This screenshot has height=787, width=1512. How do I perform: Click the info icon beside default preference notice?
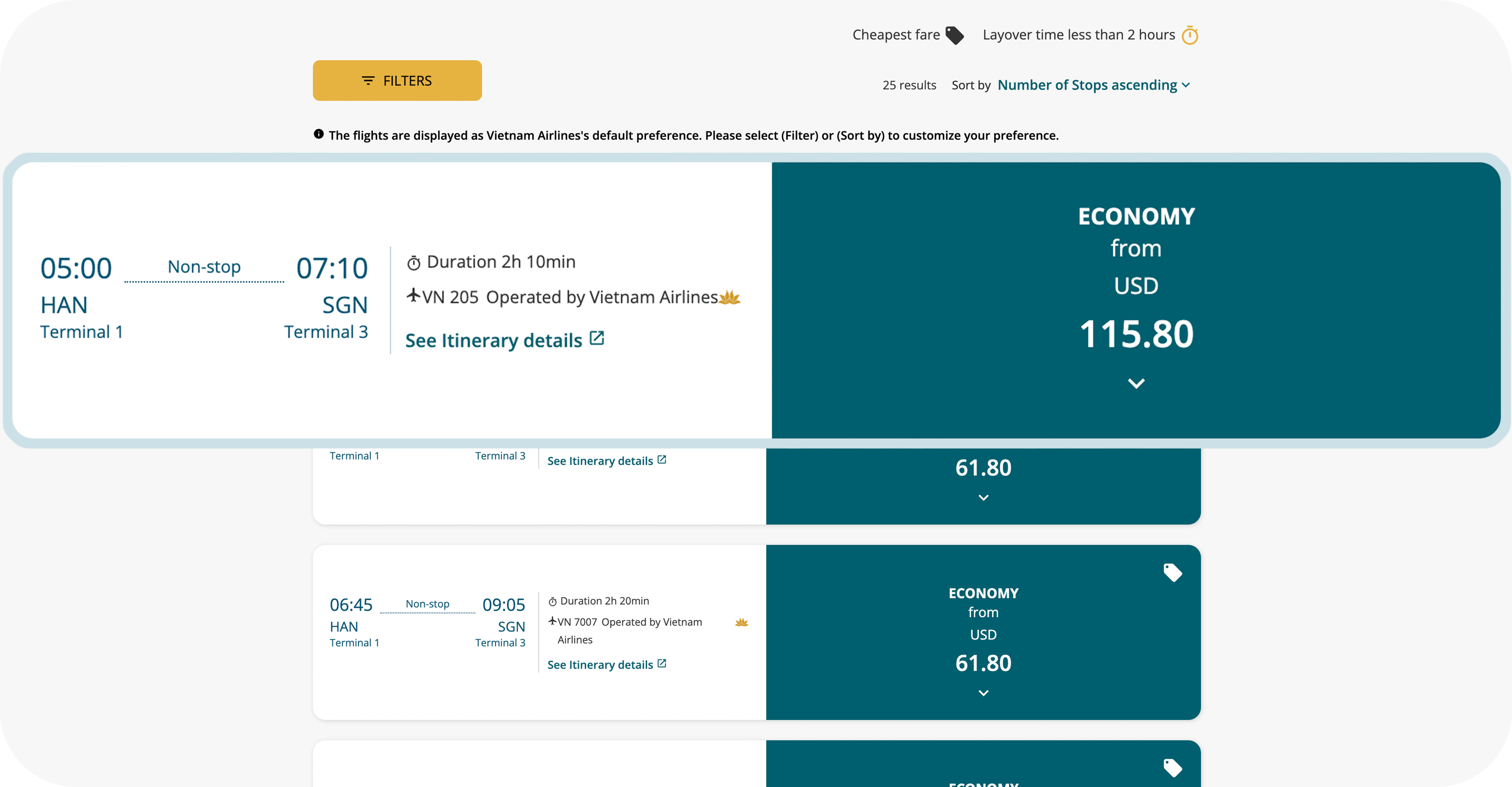click(x=319, y=134)
